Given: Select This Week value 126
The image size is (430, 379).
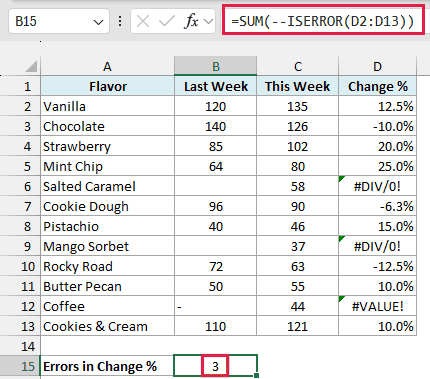Looking at the screenshot, I should (298, 126).
